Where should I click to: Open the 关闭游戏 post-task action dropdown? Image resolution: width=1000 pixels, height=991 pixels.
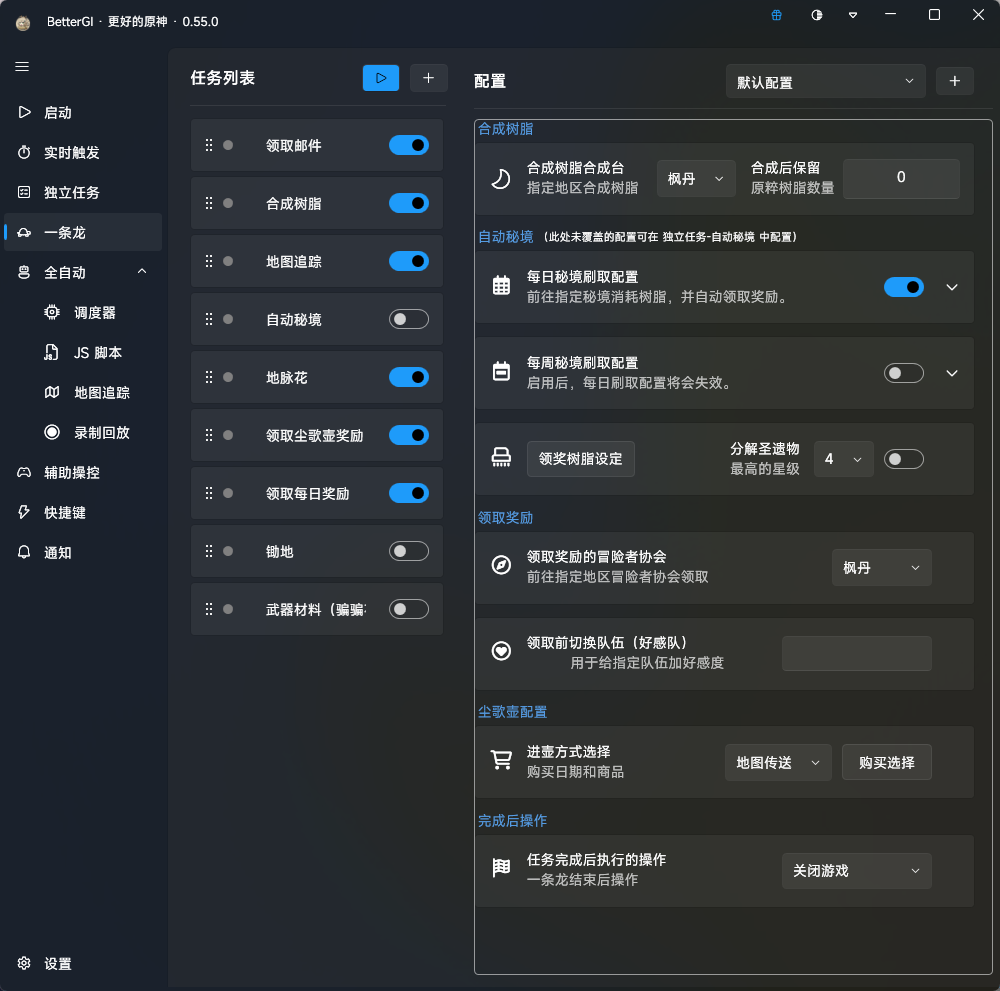tap(855, 871)
